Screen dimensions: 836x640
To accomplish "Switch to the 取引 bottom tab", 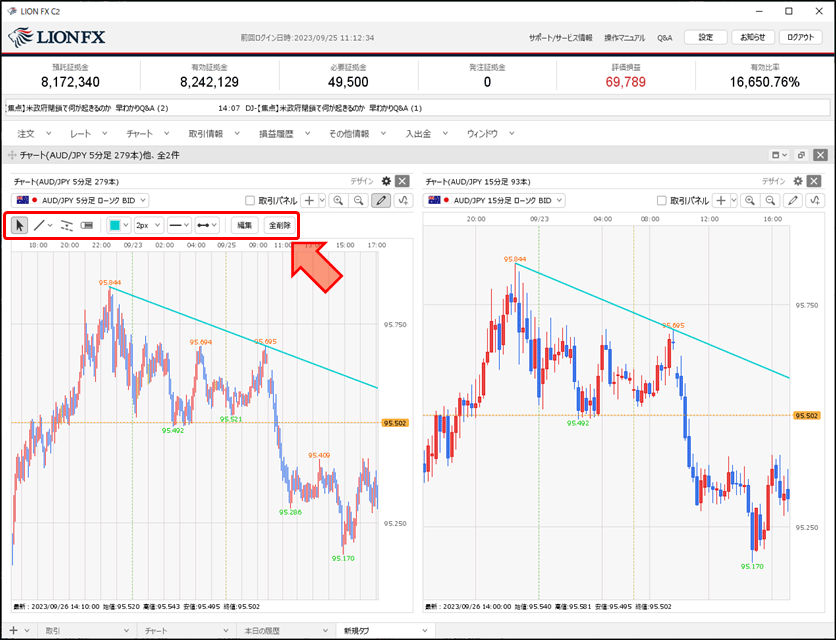I will pyautogui.click(x=87, y=630).
